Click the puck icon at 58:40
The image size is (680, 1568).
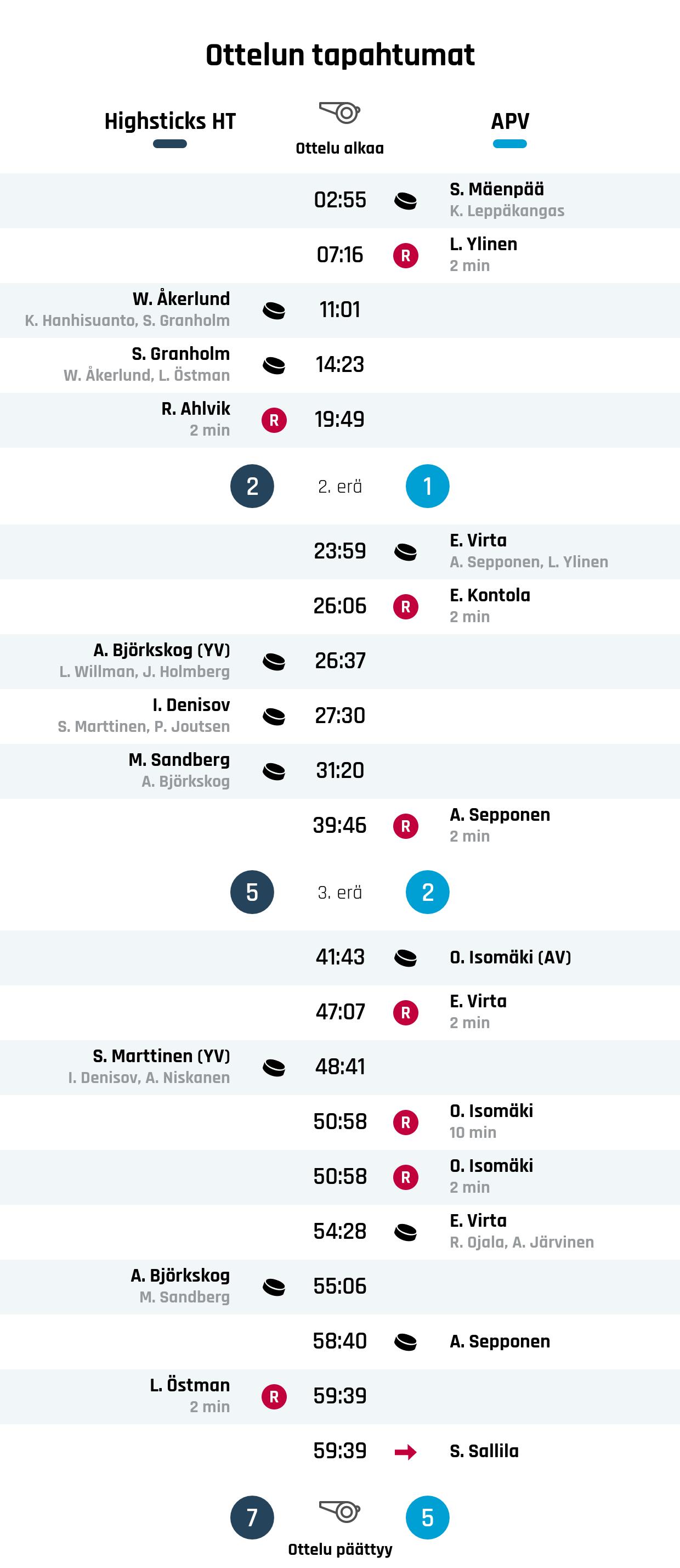(405, 1341)
